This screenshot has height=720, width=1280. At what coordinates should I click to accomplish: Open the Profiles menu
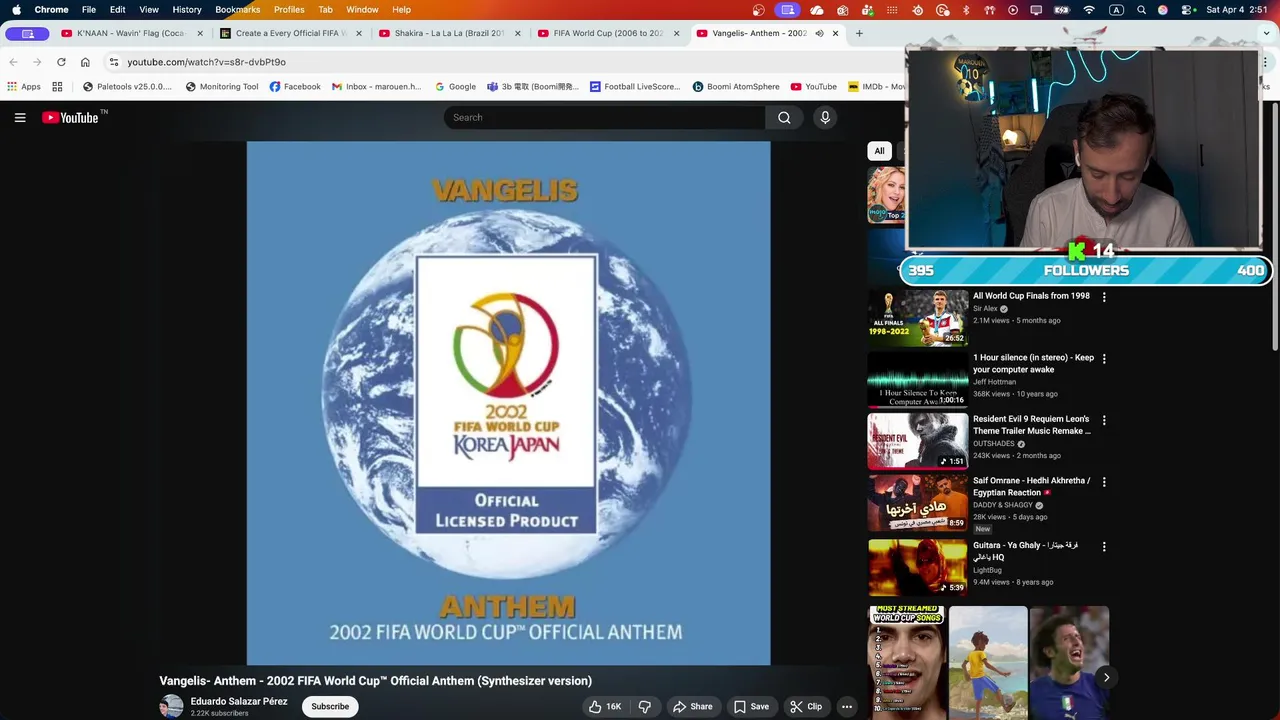(289, 10)
